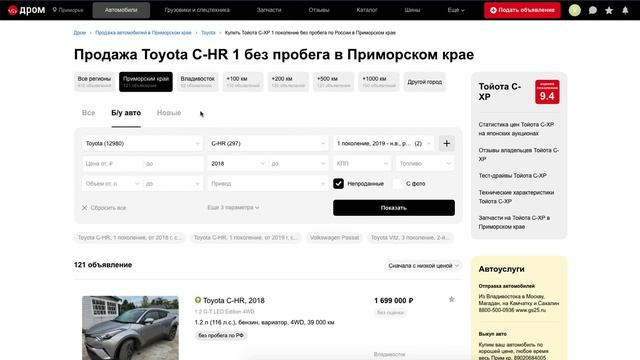Switch to the Все tab

(x=88, y=113)
